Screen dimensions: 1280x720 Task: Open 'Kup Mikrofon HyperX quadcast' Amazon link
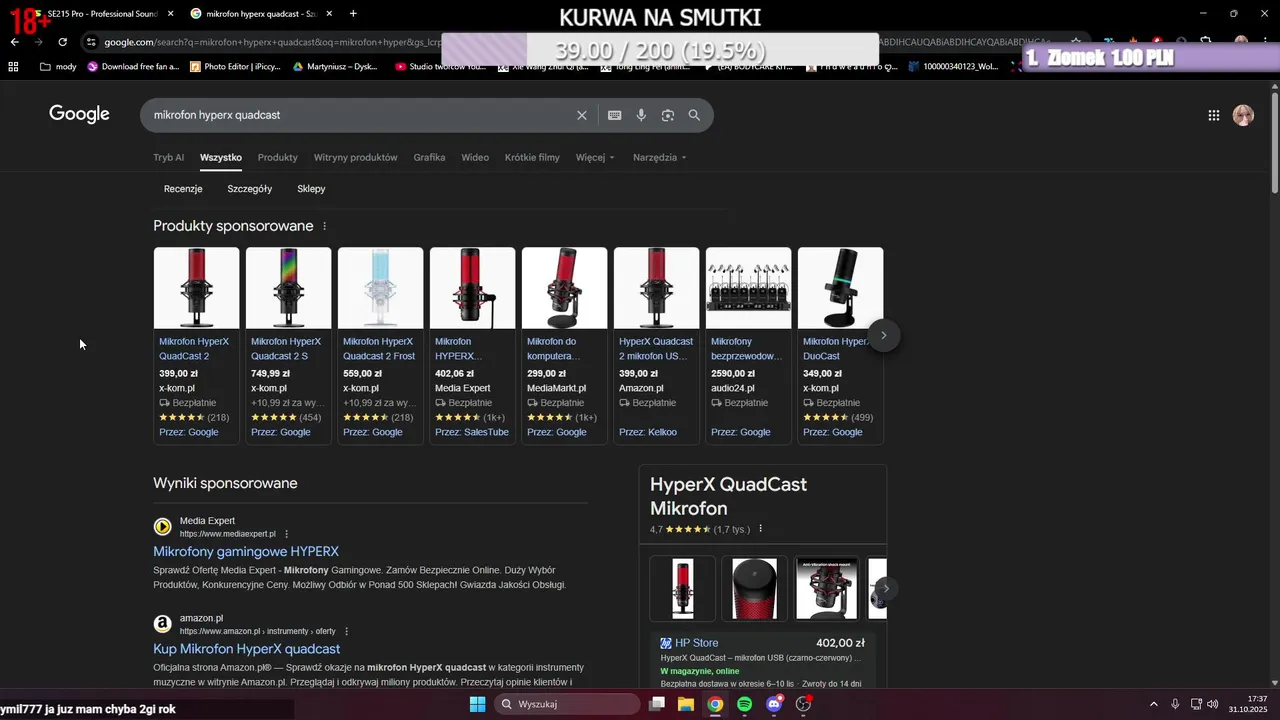click(247, 649)
